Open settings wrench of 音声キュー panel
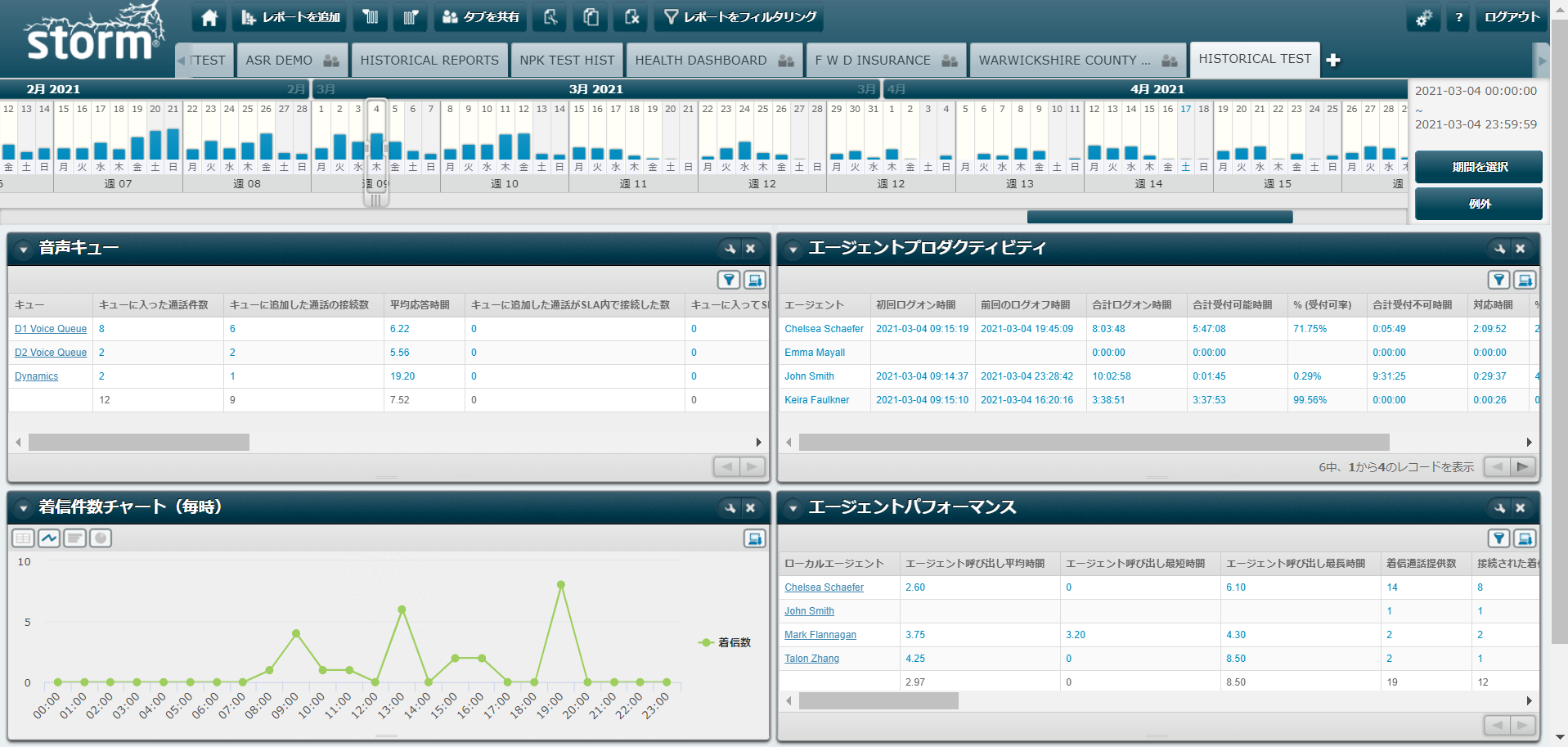 (730, 249)
